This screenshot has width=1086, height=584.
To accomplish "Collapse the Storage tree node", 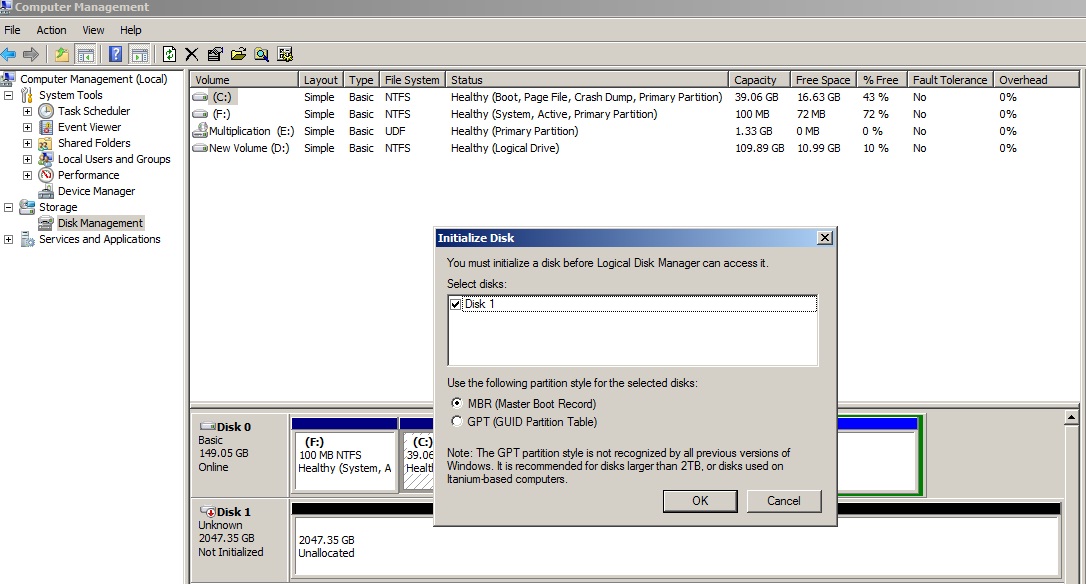I will click(x=8, y=207).
